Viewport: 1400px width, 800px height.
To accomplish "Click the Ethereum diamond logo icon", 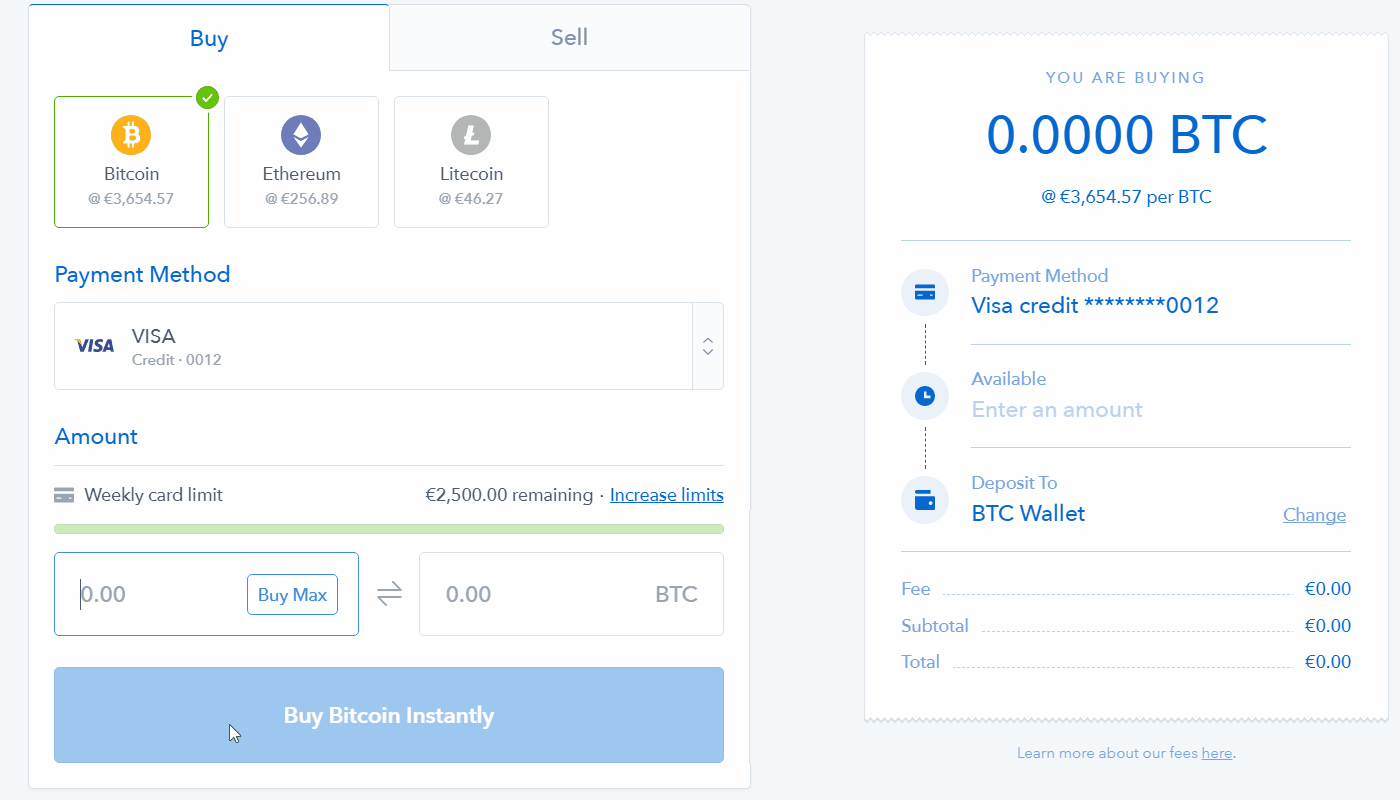I will coord(301,134).
